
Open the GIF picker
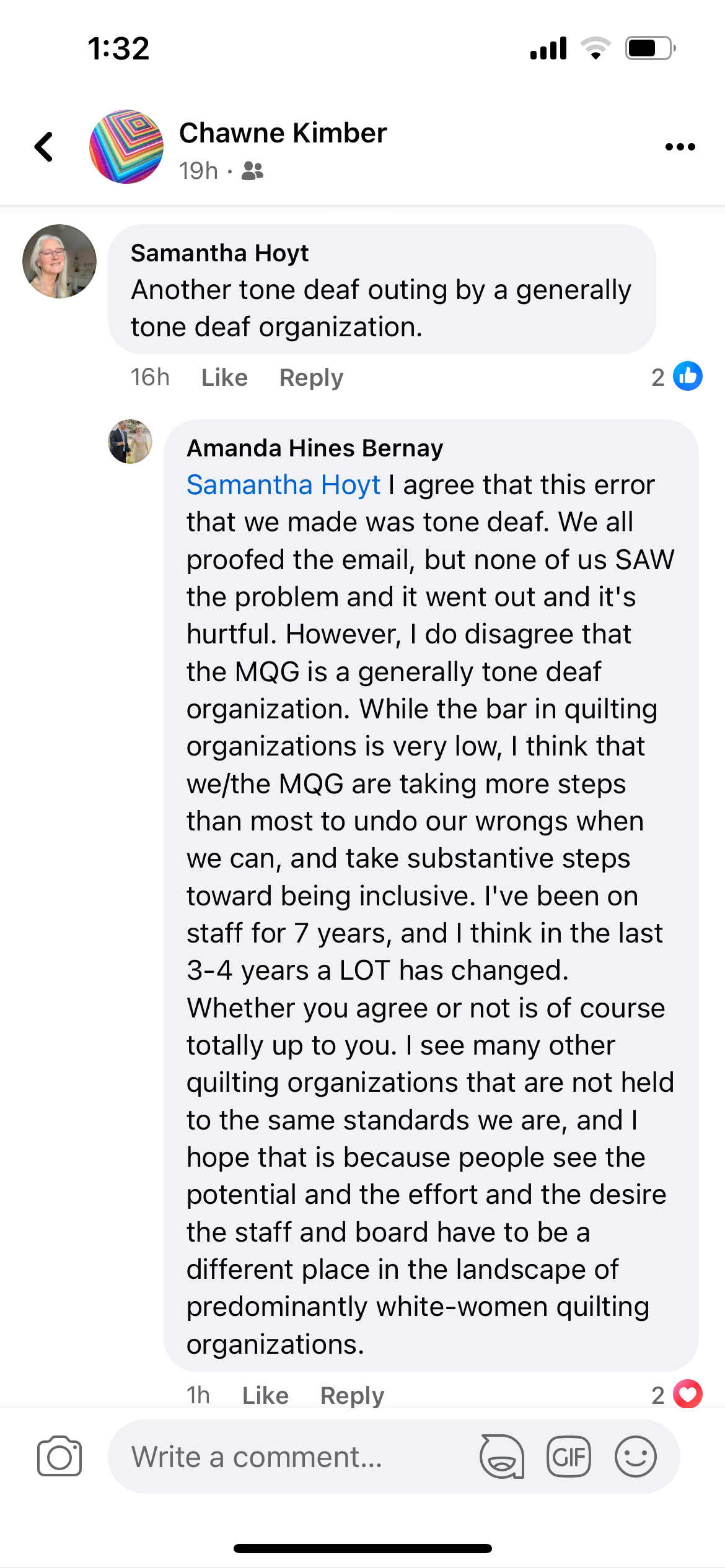click(x=568, y=1457)
